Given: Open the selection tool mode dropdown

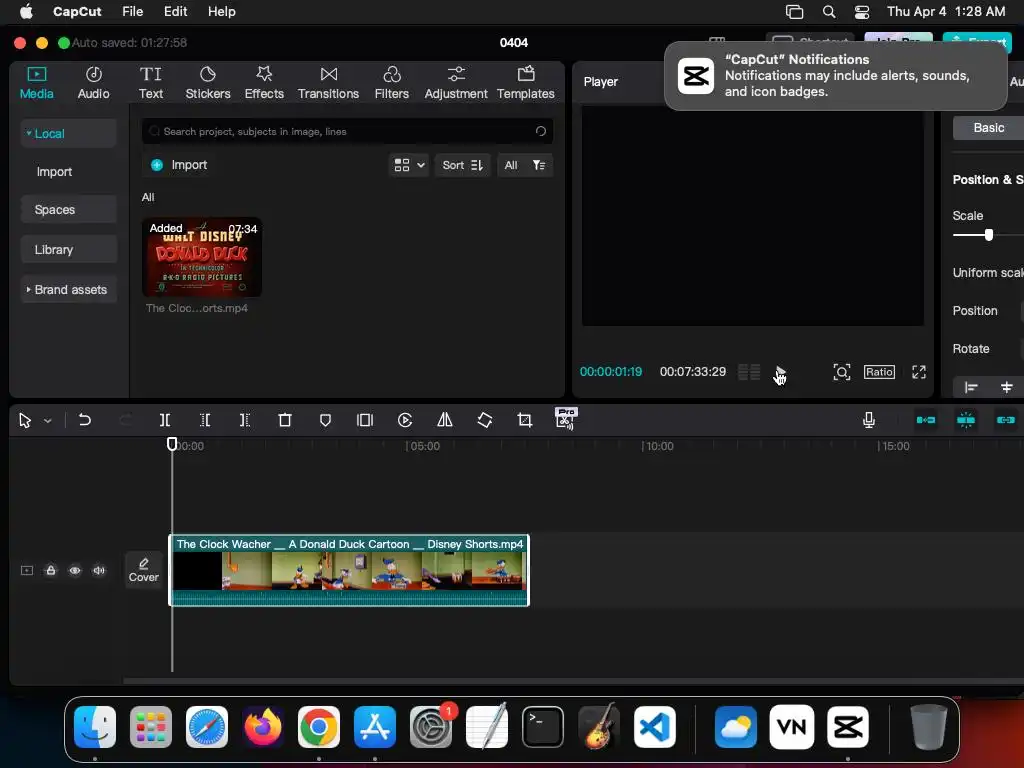Looking at the screenshot, I should (x=48, y=421).
